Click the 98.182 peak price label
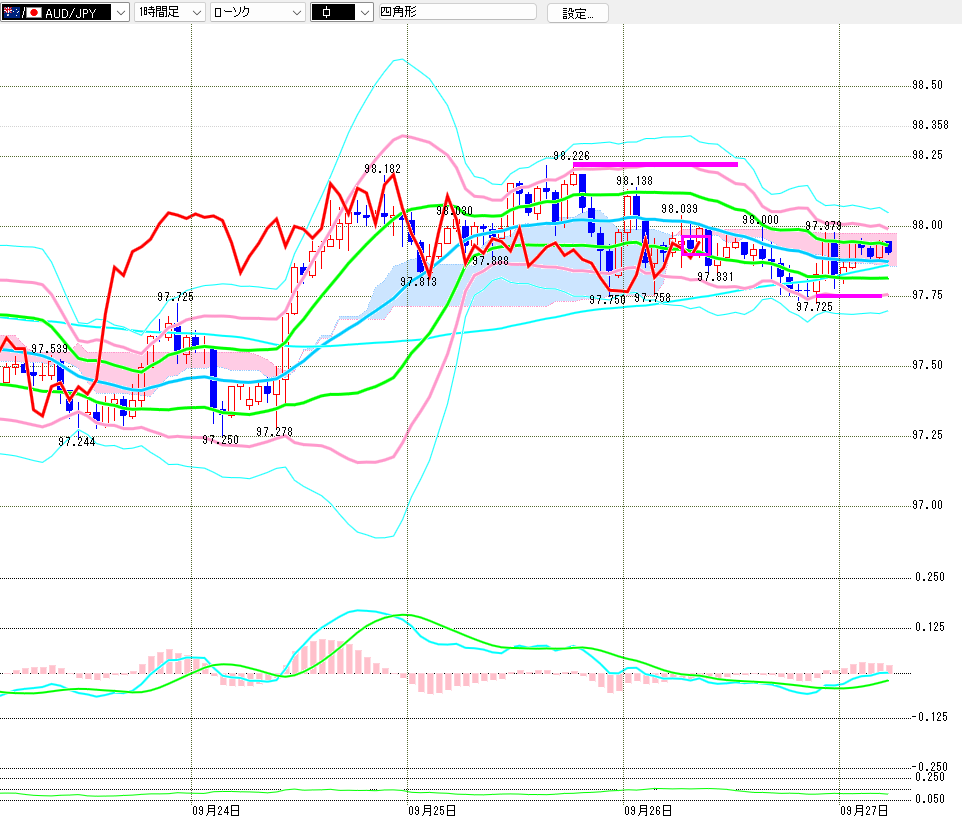Viewport: 962px width, 818px height. [x=382, y=170]
